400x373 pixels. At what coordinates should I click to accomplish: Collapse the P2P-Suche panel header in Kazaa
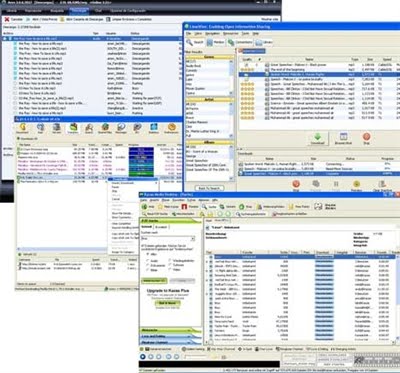[170, 221]
